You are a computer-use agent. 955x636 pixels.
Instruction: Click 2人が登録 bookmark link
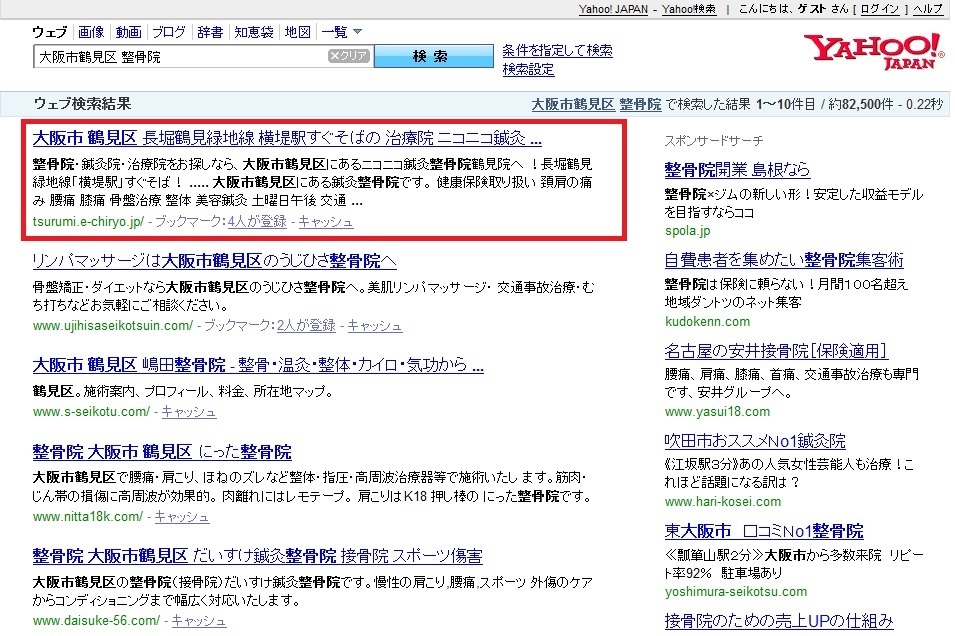[x=306, y=325]
